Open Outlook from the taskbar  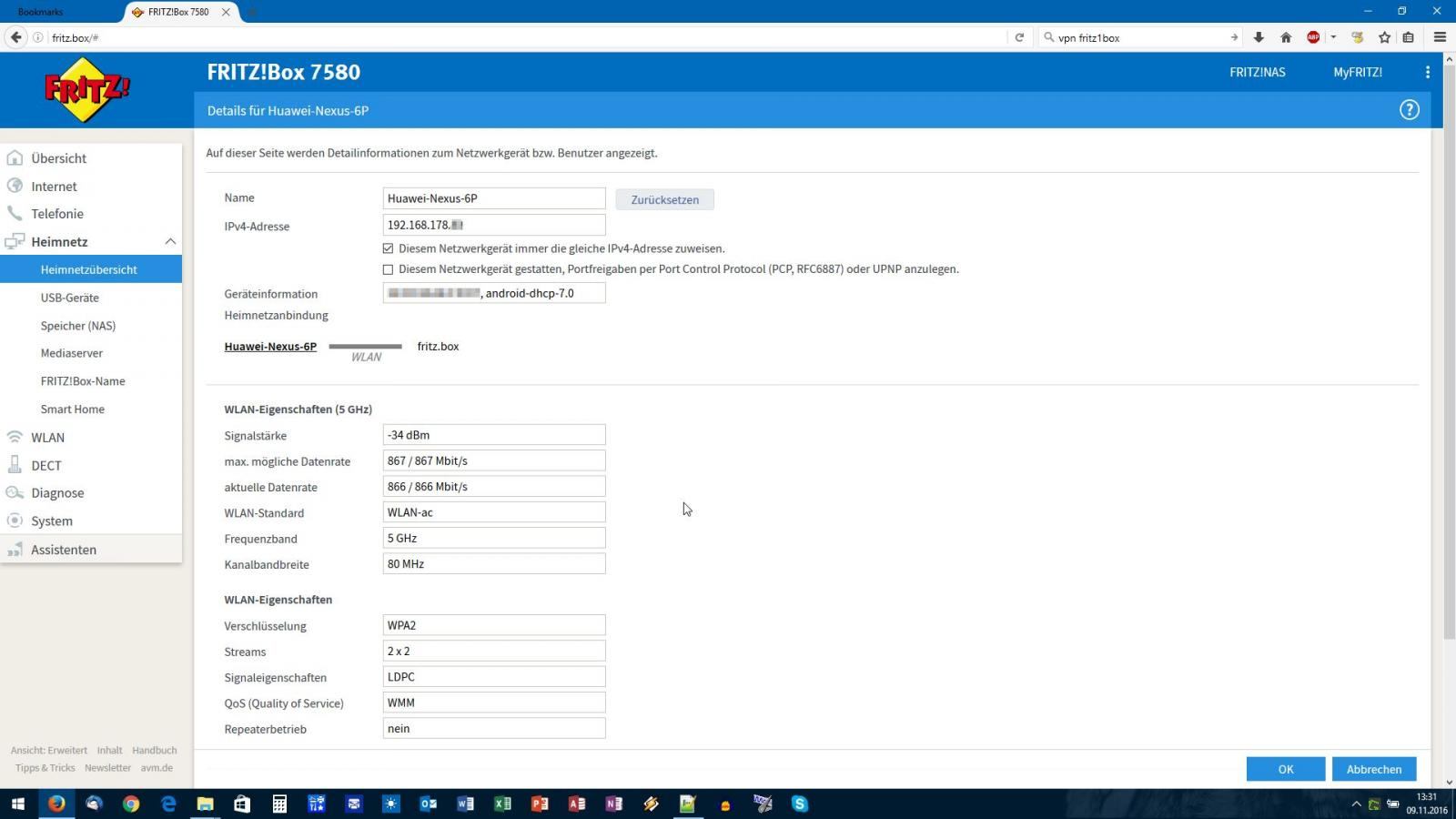tap(428, 804)
